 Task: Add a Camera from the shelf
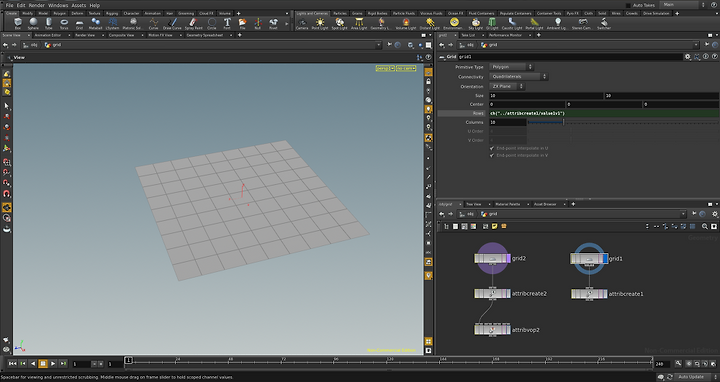coord(302,23)
